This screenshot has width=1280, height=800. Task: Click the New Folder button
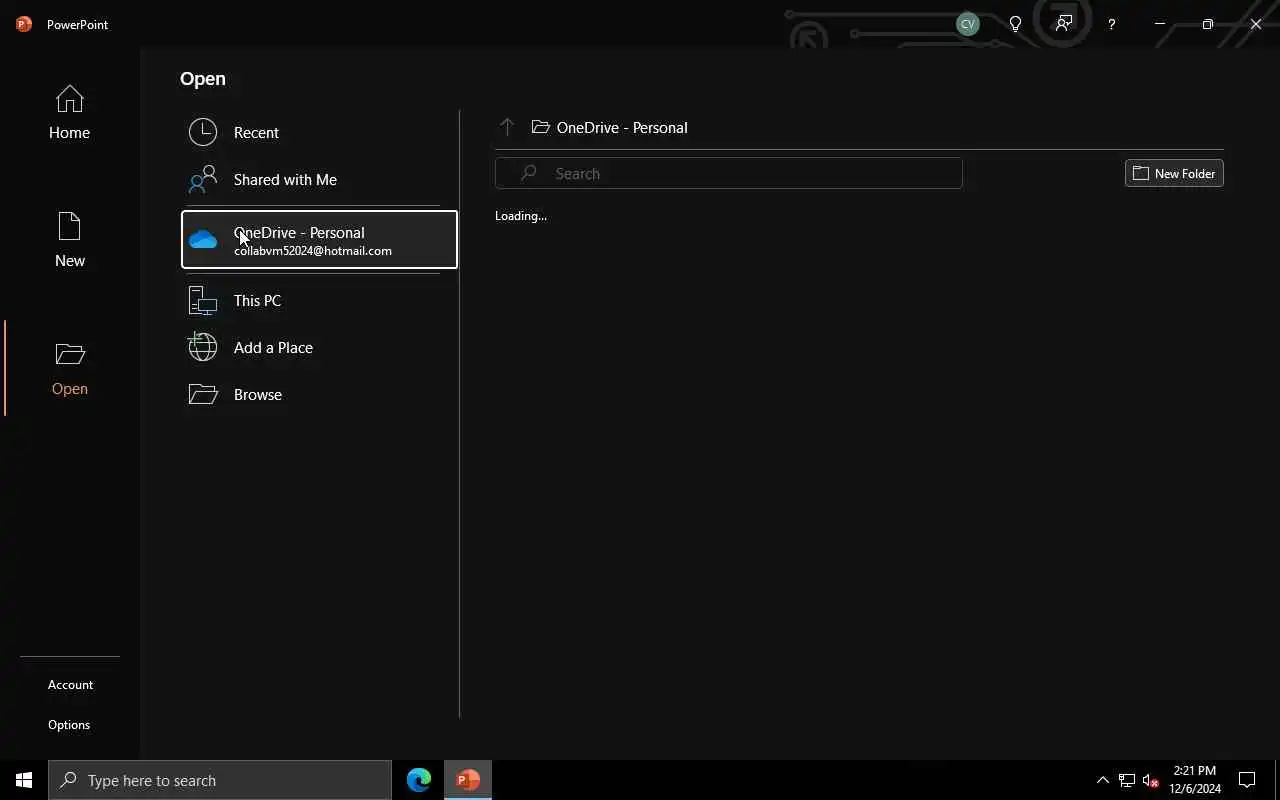1174,173
